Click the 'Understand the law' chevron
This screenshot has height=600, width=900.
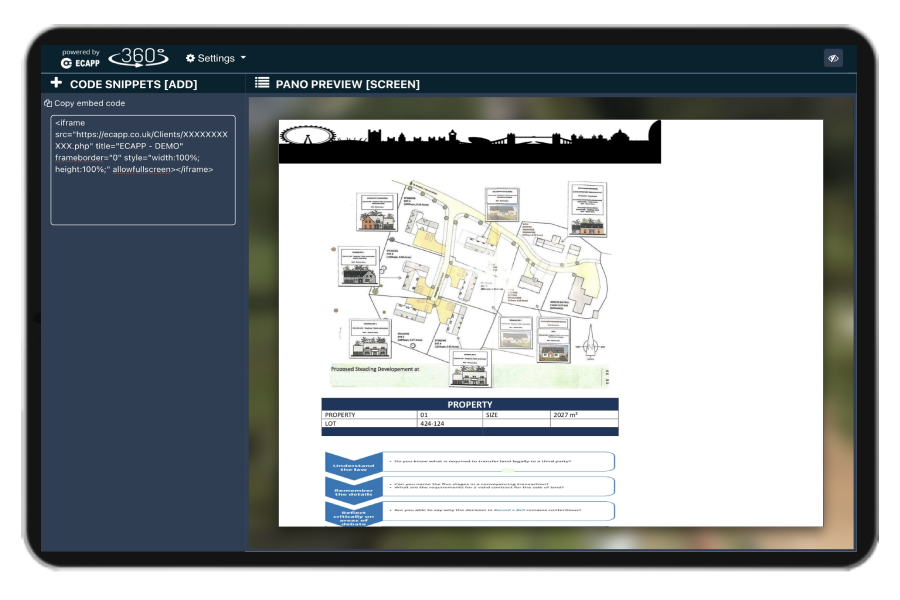click(x=354, y=464)
